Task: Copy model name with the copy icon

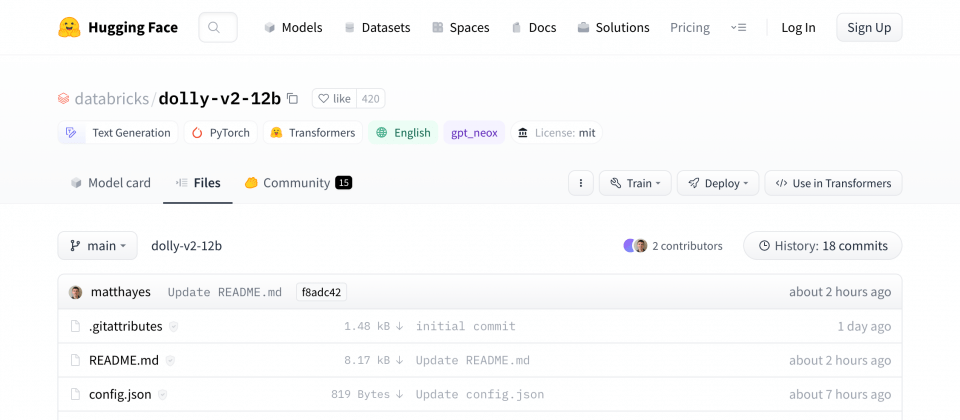Action: coord(293,99)
